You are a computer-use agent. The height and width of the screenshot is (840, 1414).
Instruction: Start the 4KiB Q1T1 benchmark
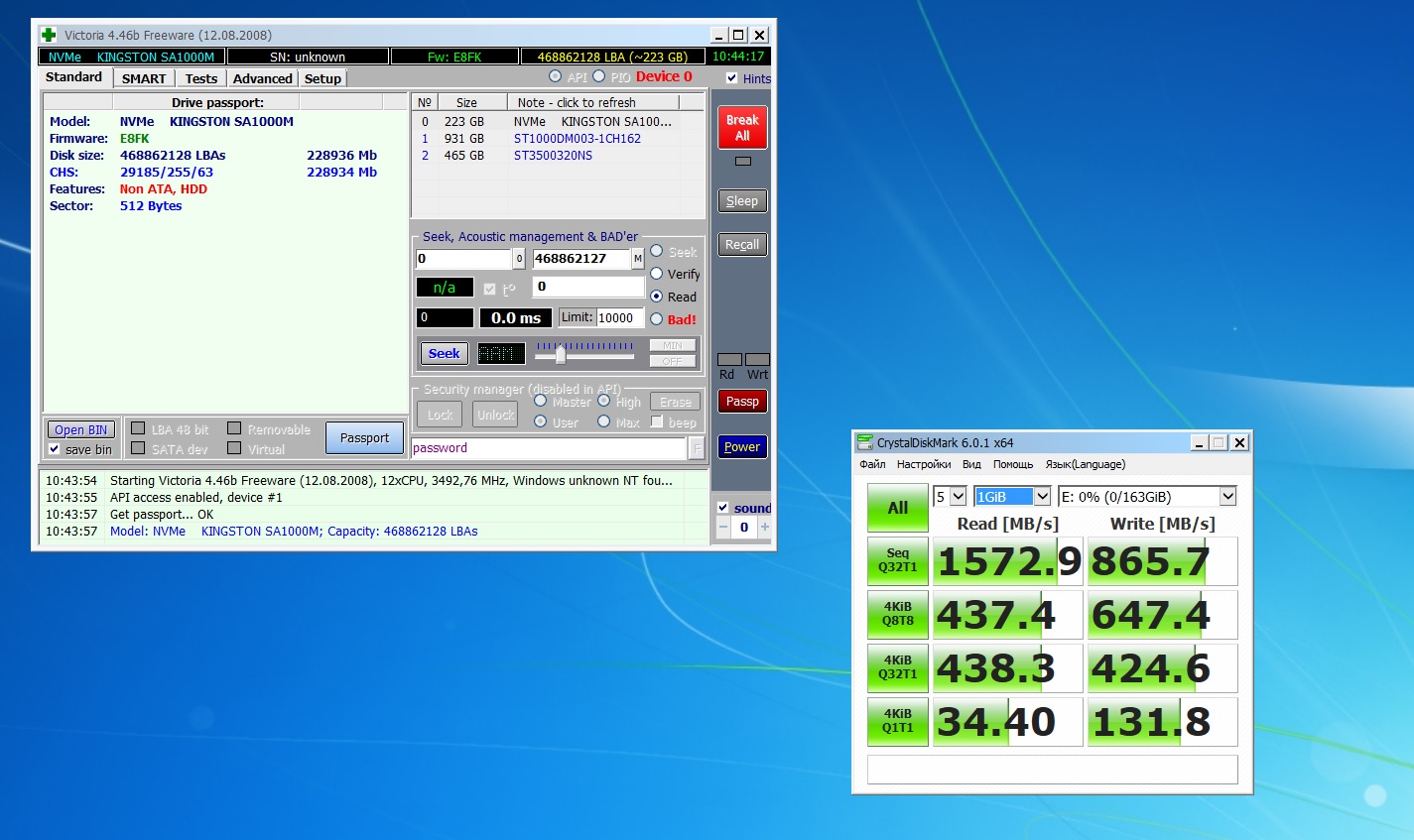[898, 722]
